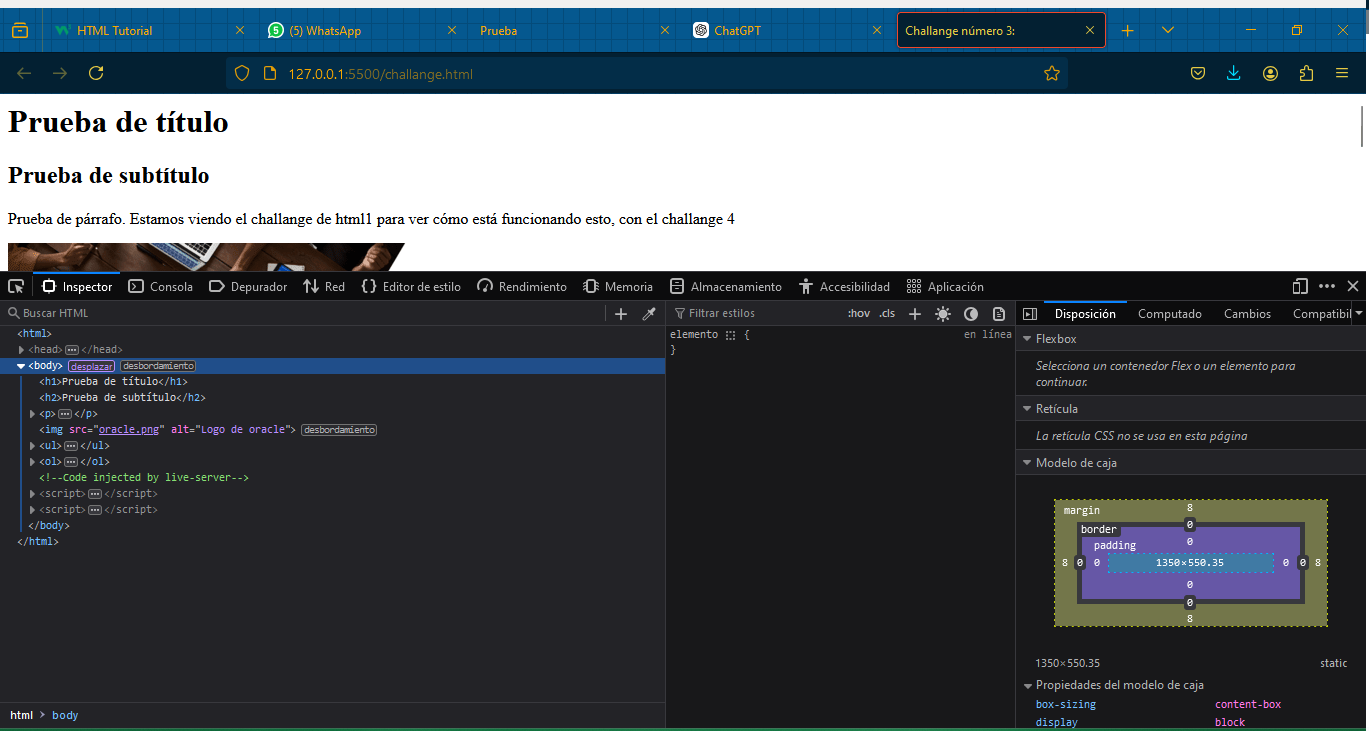Image resolution: width=1369 pixels, height=731 pixels.
Task: Expand the p node
Action: pos(33,414)
